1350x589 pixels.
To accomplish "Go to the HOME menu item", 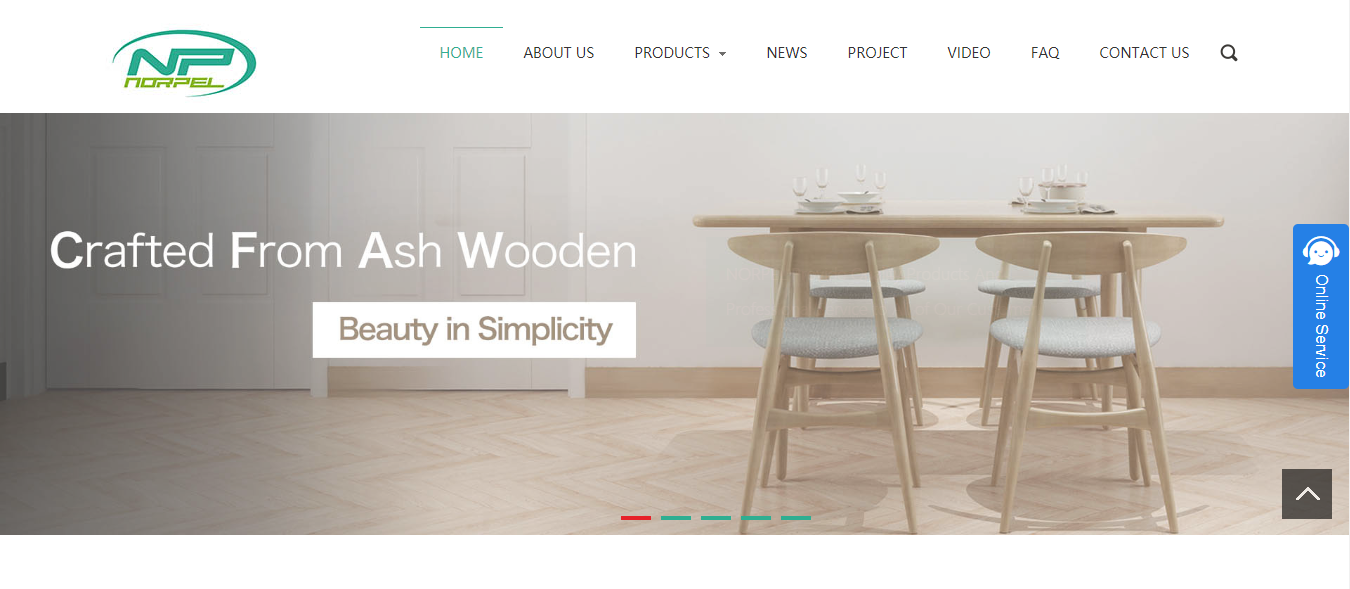I will pos(461,53).
